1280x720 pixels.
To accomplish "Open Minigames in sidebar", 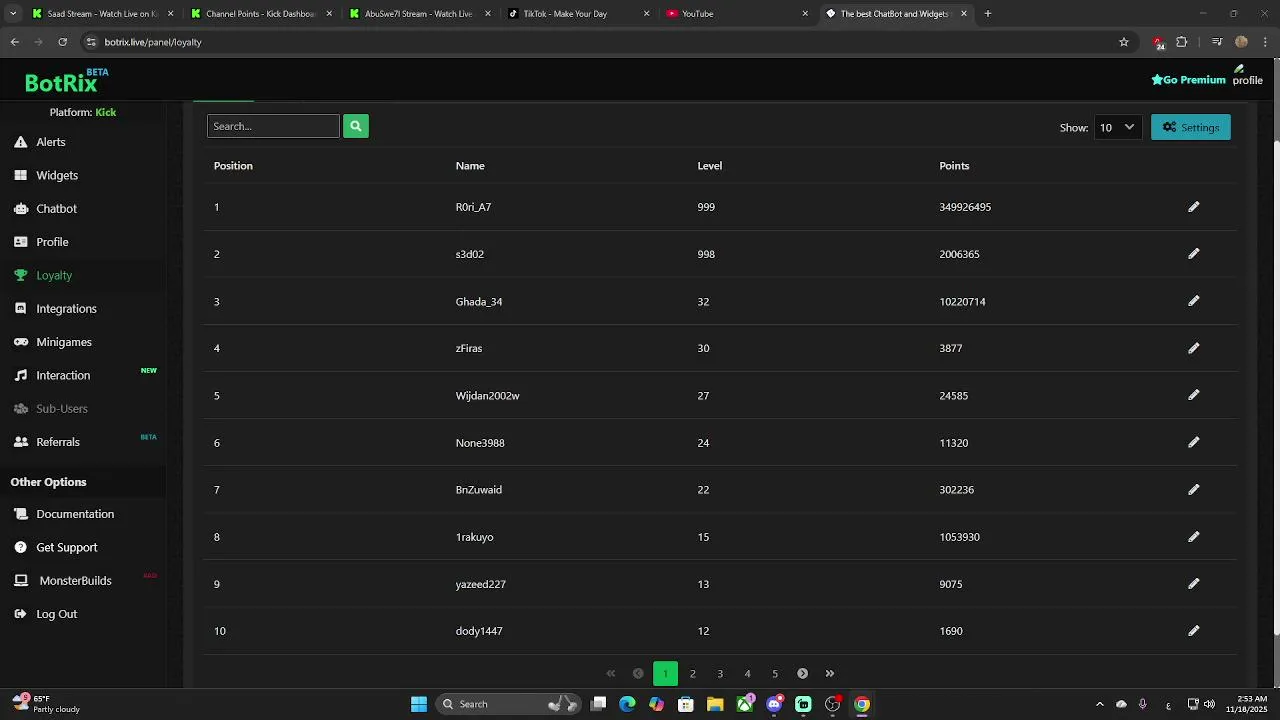I will click(x=64, y=342).
